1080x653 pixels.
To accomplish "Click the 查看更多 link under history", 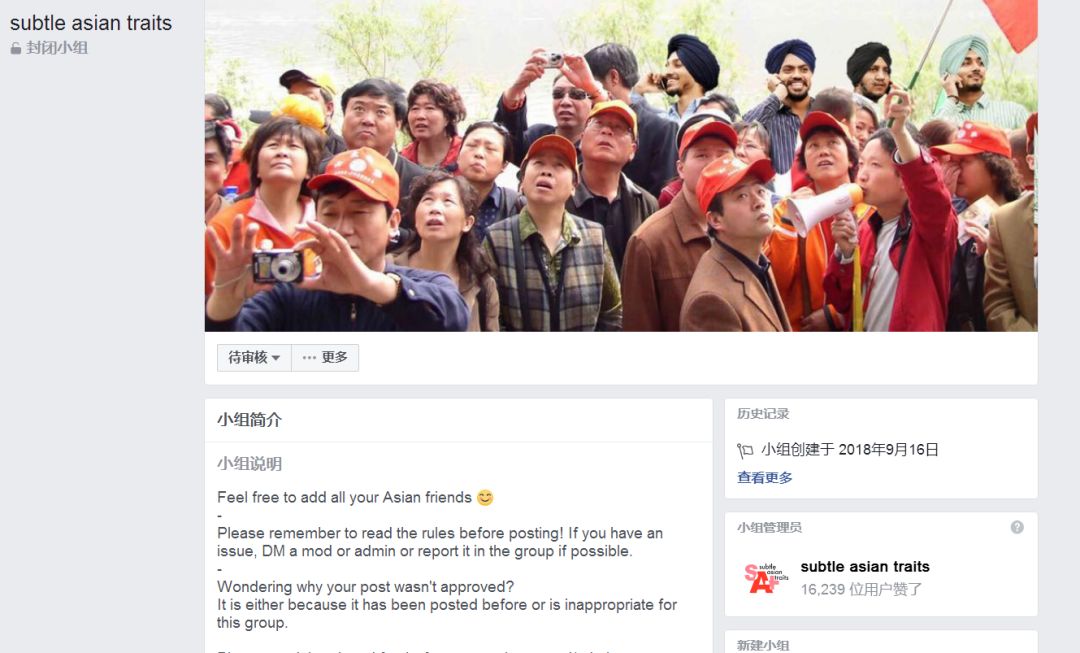I will (x=765, y=477).
